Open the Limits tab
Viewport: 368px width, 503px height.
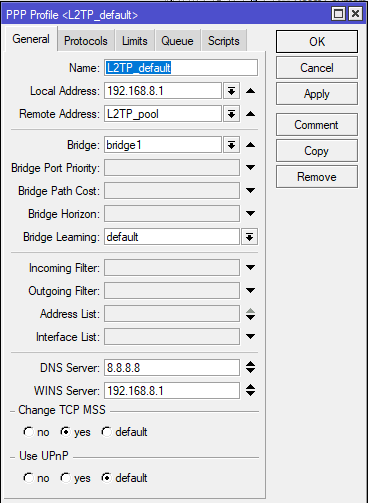point(134,41)
